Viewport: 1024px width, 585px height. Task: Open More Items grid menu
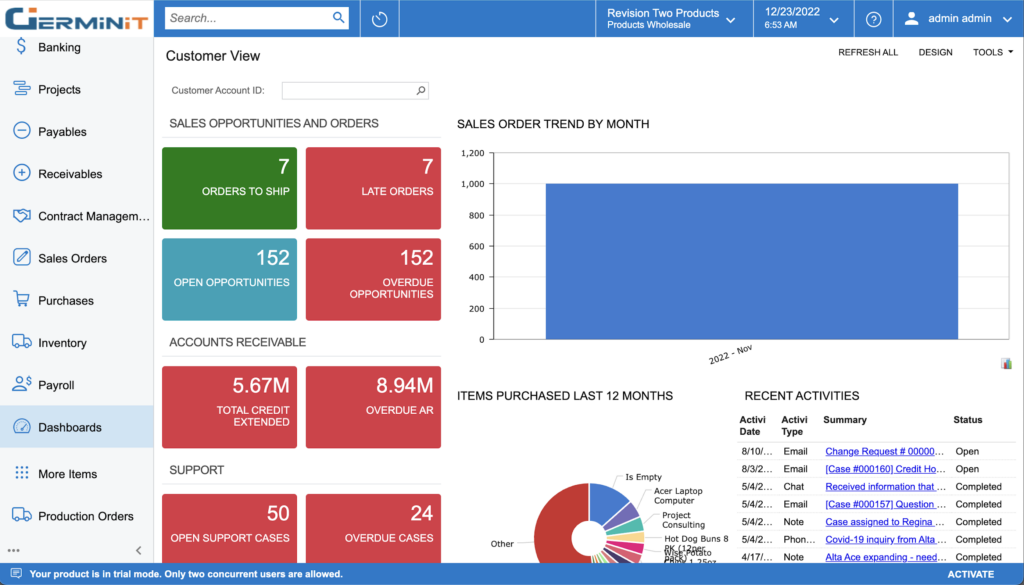click(x=67, y=474)
